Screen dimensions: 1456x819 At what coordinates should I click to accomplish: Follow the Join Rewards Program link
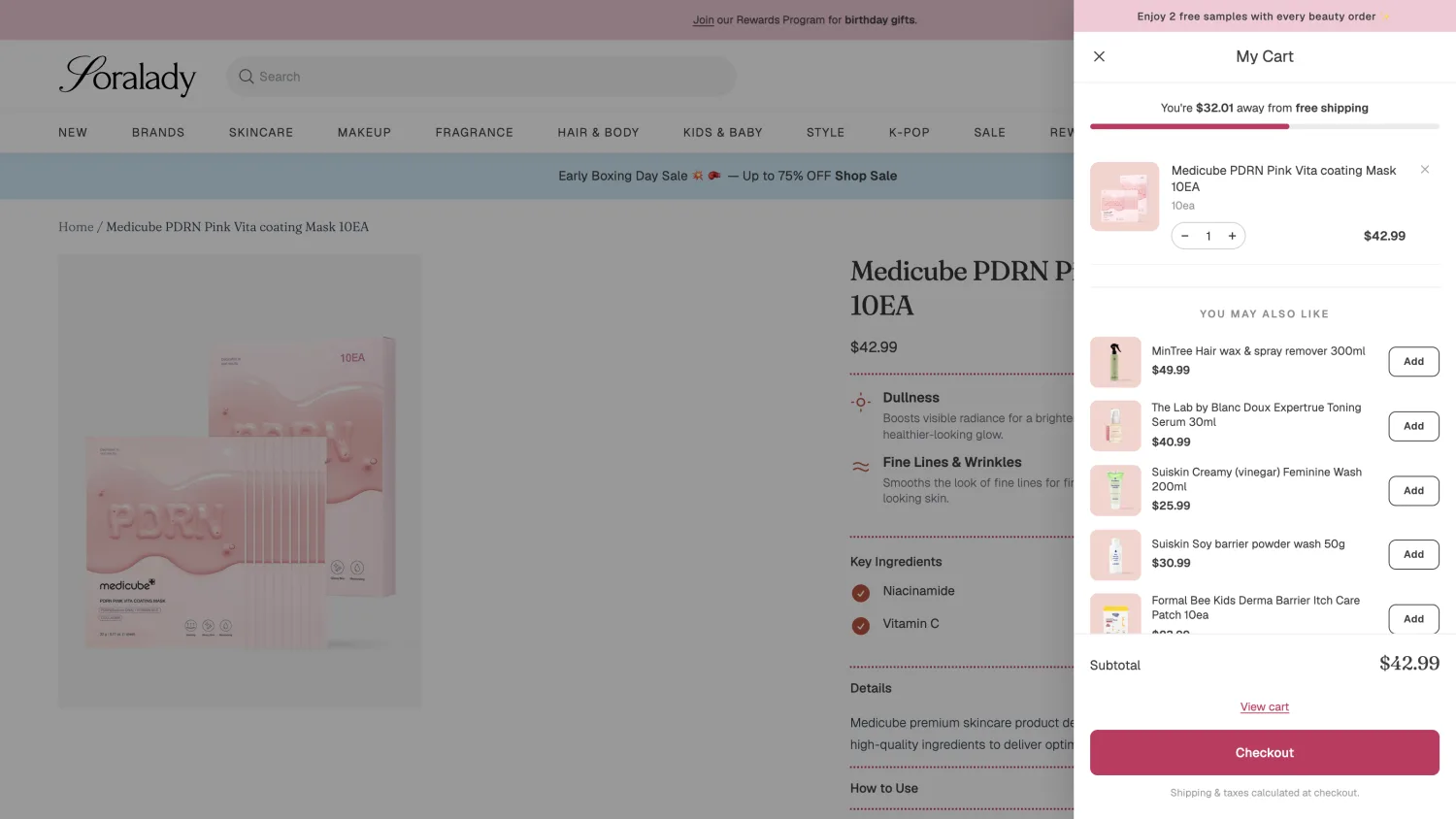click(703, 20)
